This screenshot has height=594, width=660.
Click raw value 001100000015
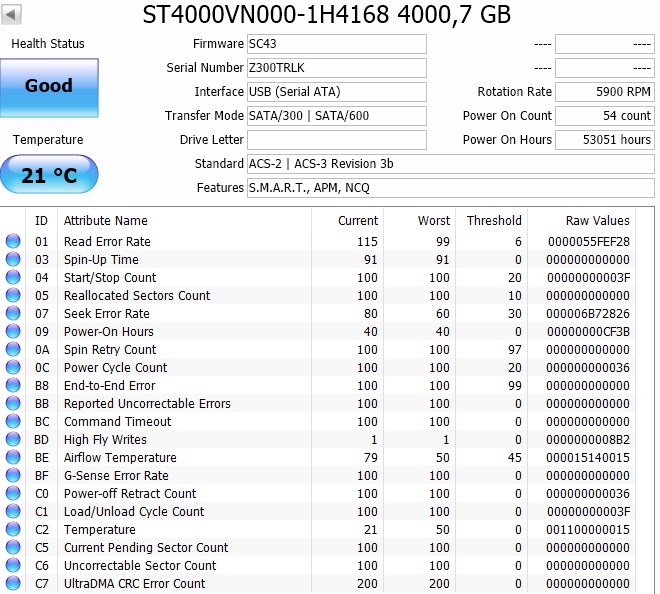click(x=588, y=530)
